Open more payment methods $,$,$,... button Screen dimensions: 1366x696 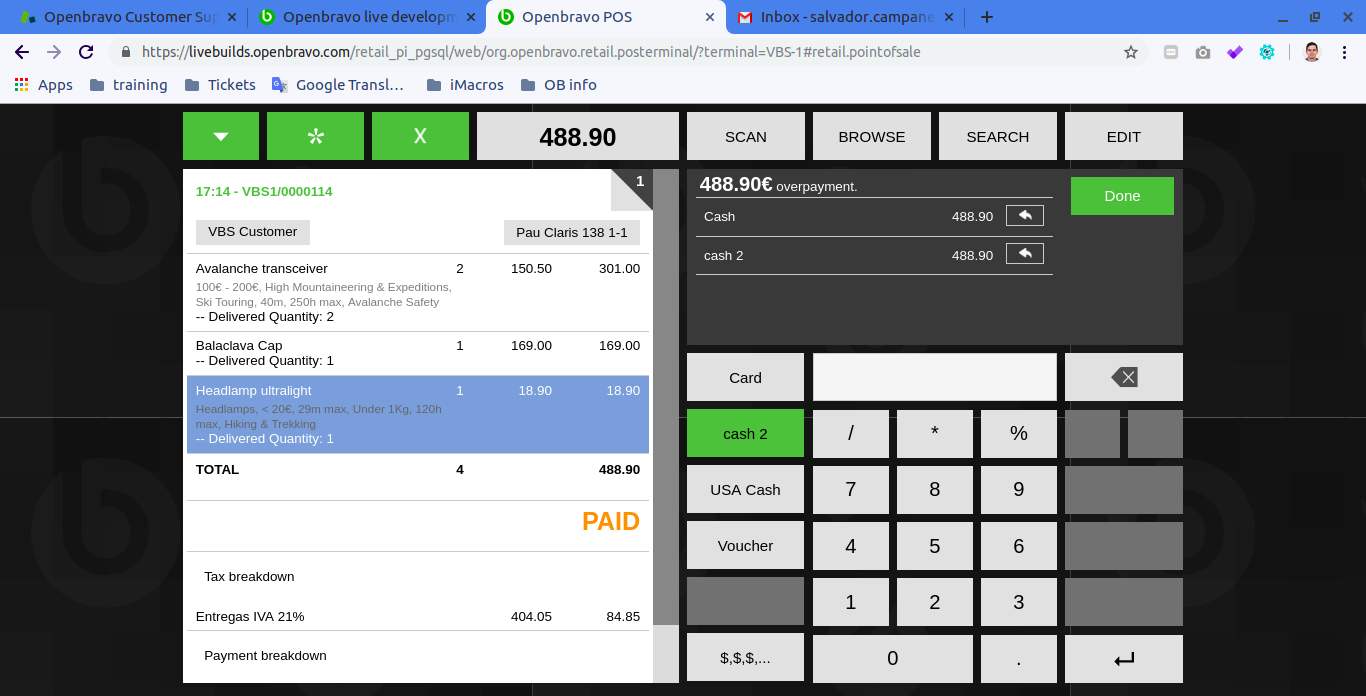(x=745, y=657)
